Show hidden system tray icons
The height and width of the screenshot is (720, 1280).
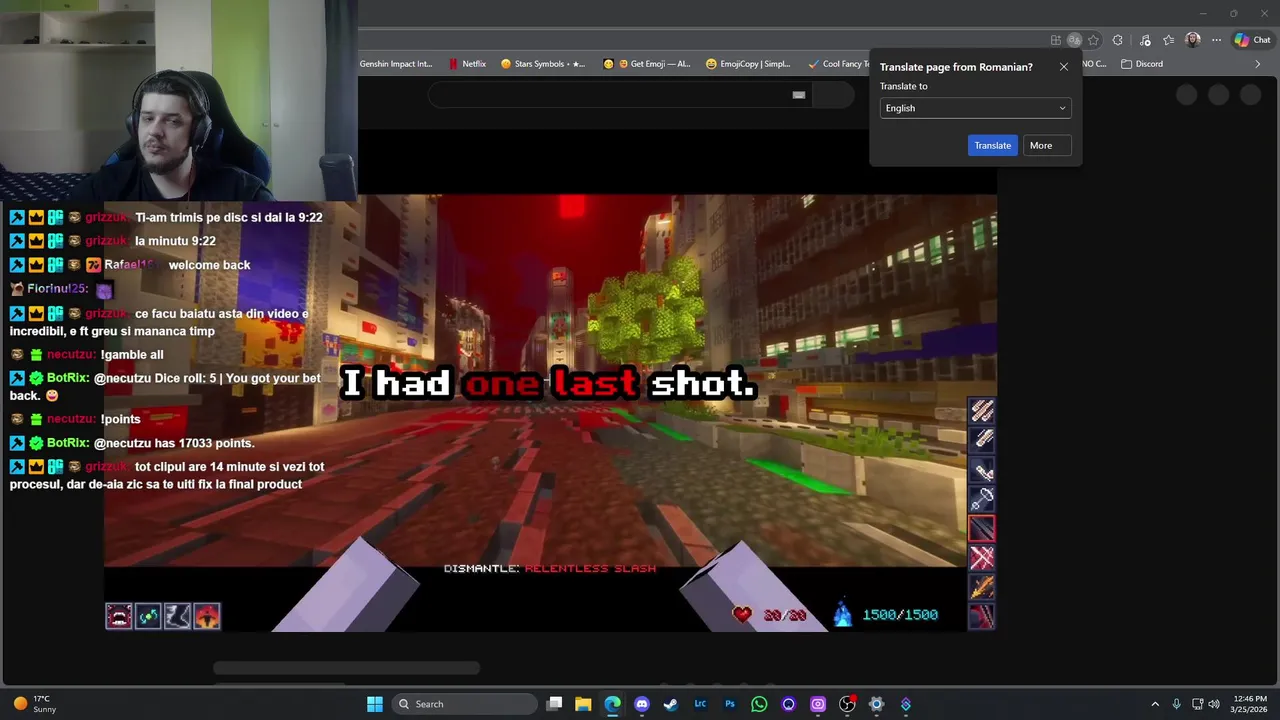(x=1155, y=704)
